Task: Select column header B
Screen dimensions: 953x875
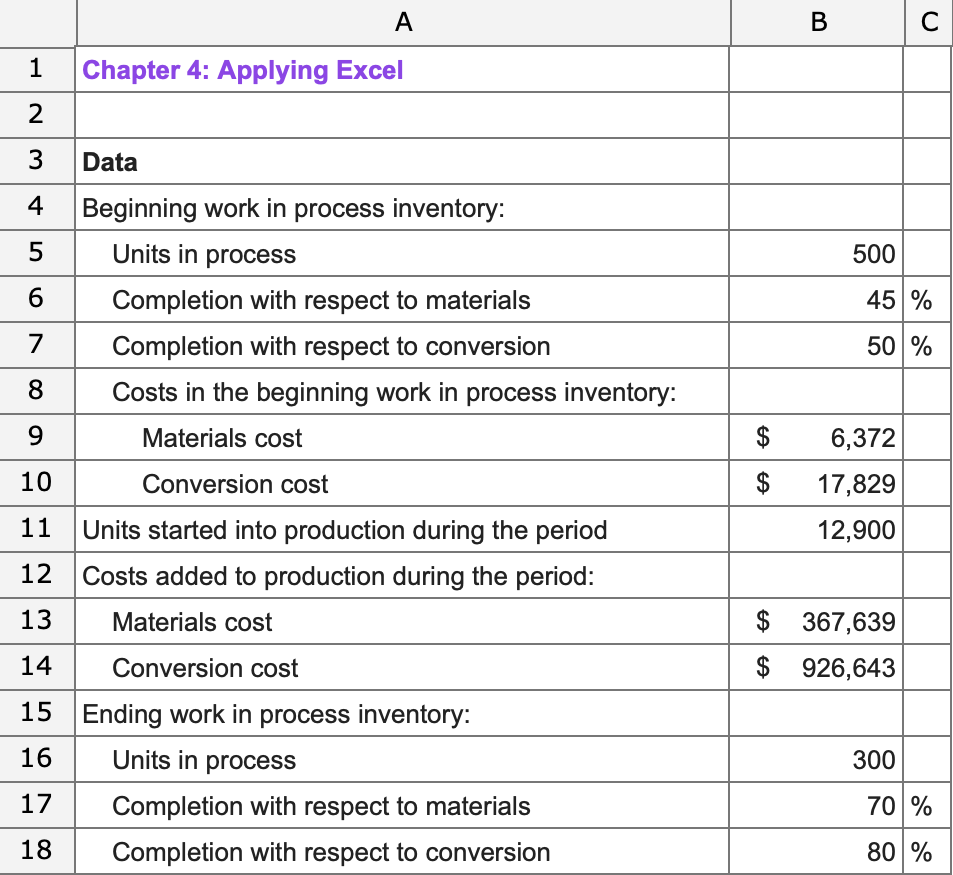Action: pos(817,22)
